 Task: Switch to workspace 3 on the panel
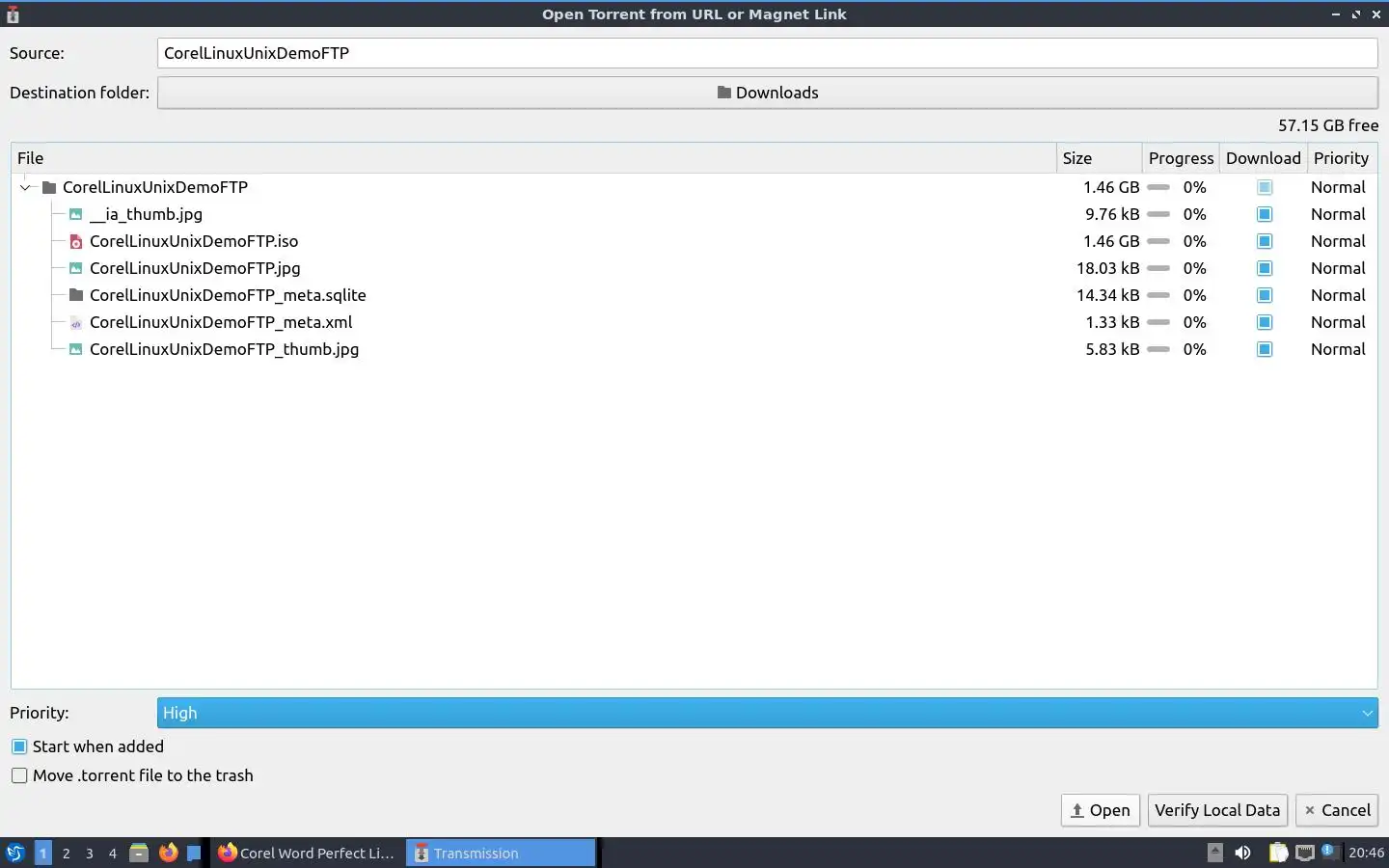tap(90, 853)
